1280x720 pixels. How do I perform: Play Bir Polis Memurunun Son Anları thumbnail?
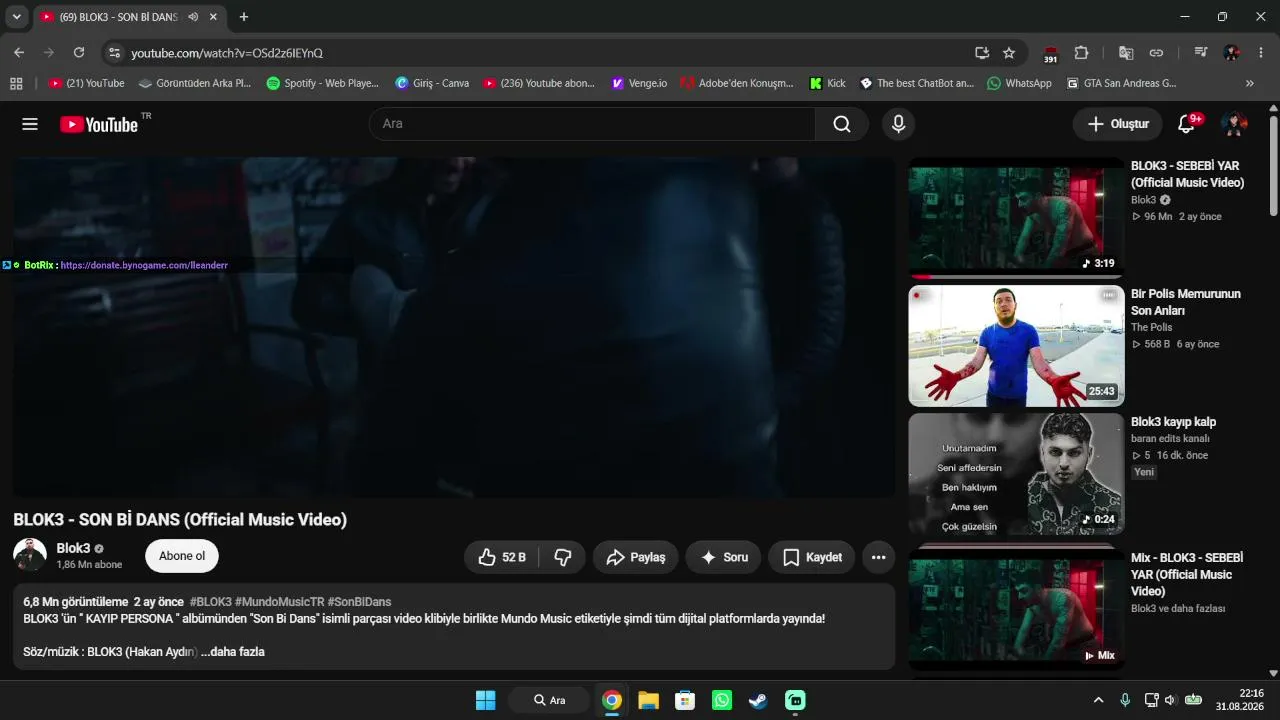click(x=1016, y=346)
